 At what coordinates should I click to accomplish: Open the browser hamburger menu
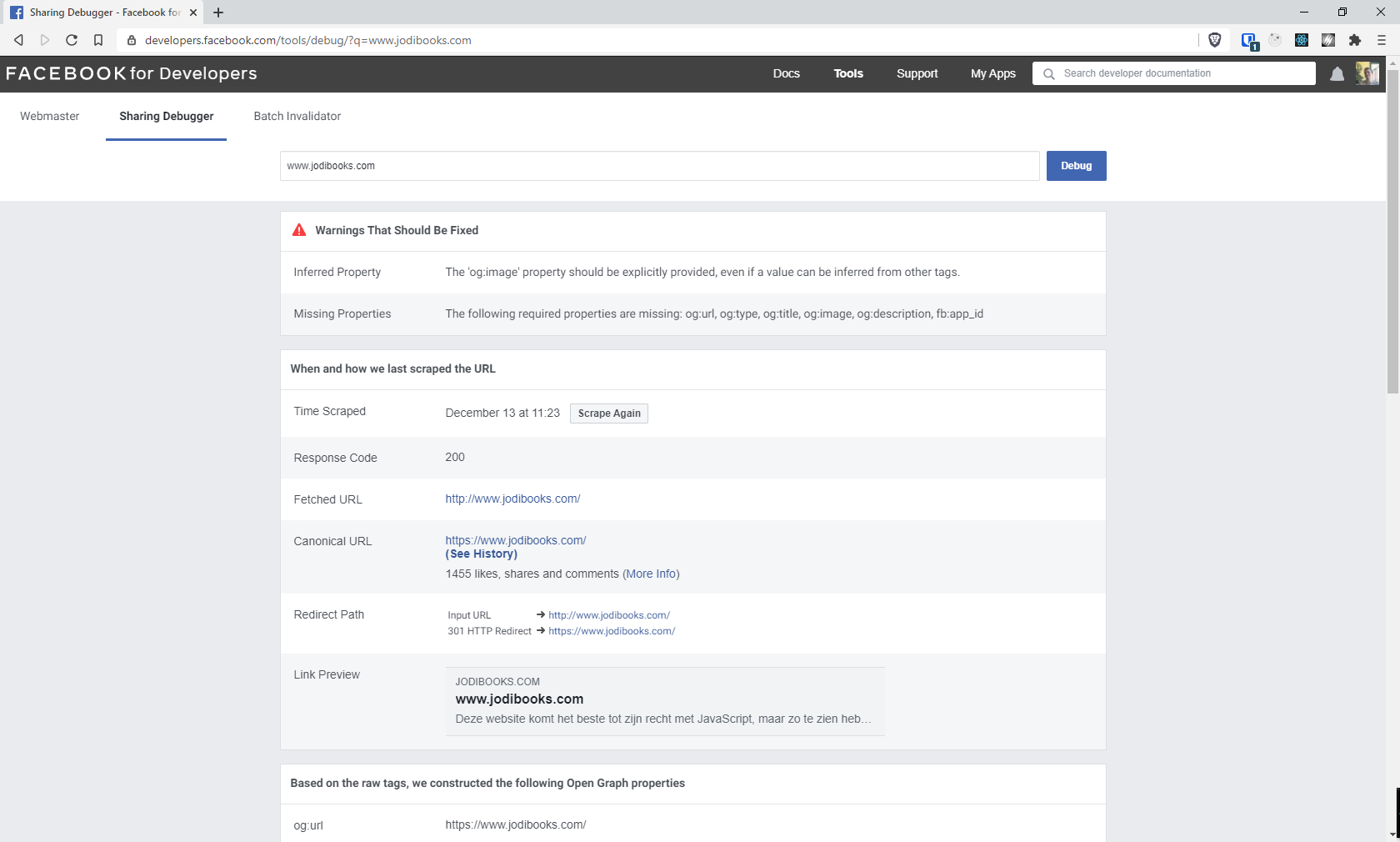(x=1382, y=40)
